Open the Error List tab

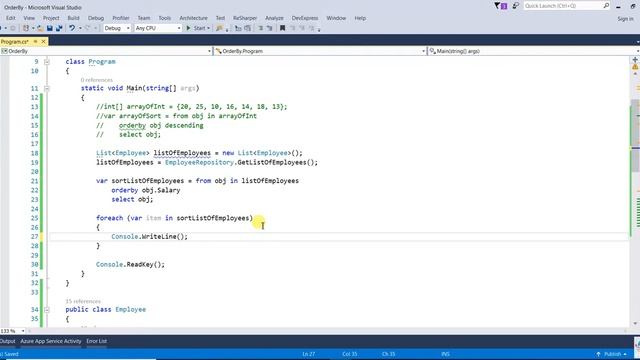coord(97,341)
